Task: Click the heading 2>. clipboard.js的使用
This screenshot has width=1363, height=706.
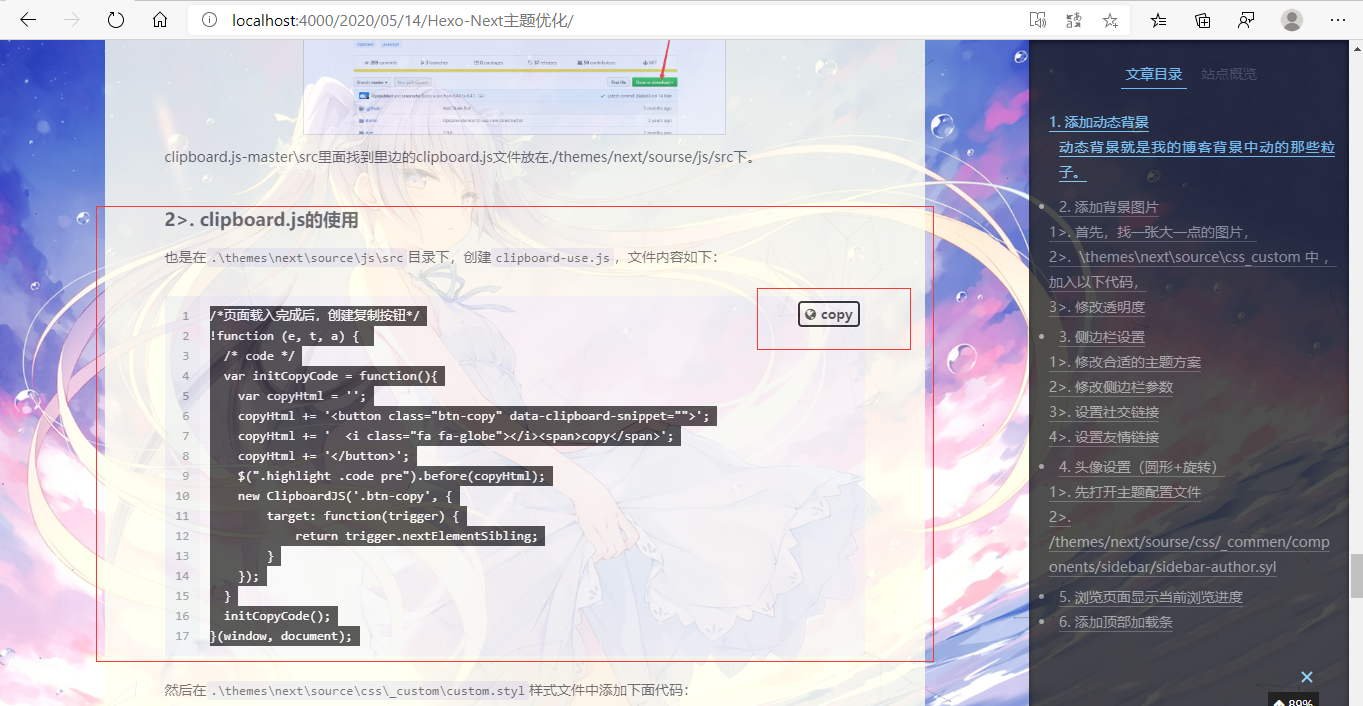Action: 261,220
